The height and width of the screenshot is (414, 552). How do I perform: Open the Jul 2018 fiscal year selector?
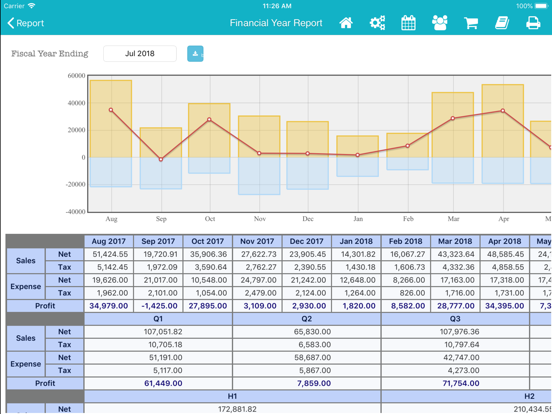140,54
